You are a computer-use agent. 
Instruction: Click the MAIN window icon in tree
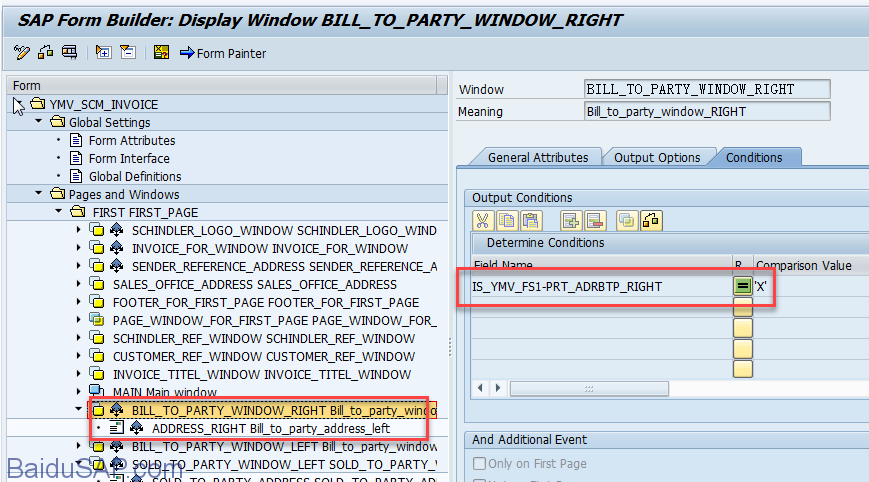97,391
